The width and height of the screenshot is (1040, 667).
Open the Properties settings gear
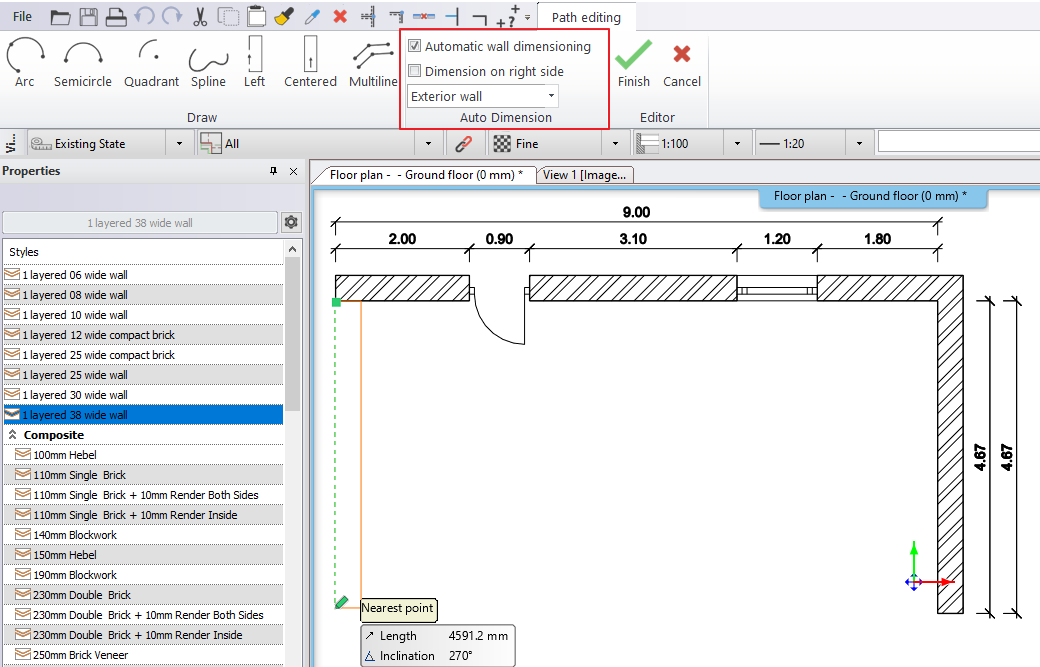tap(291, 222)
